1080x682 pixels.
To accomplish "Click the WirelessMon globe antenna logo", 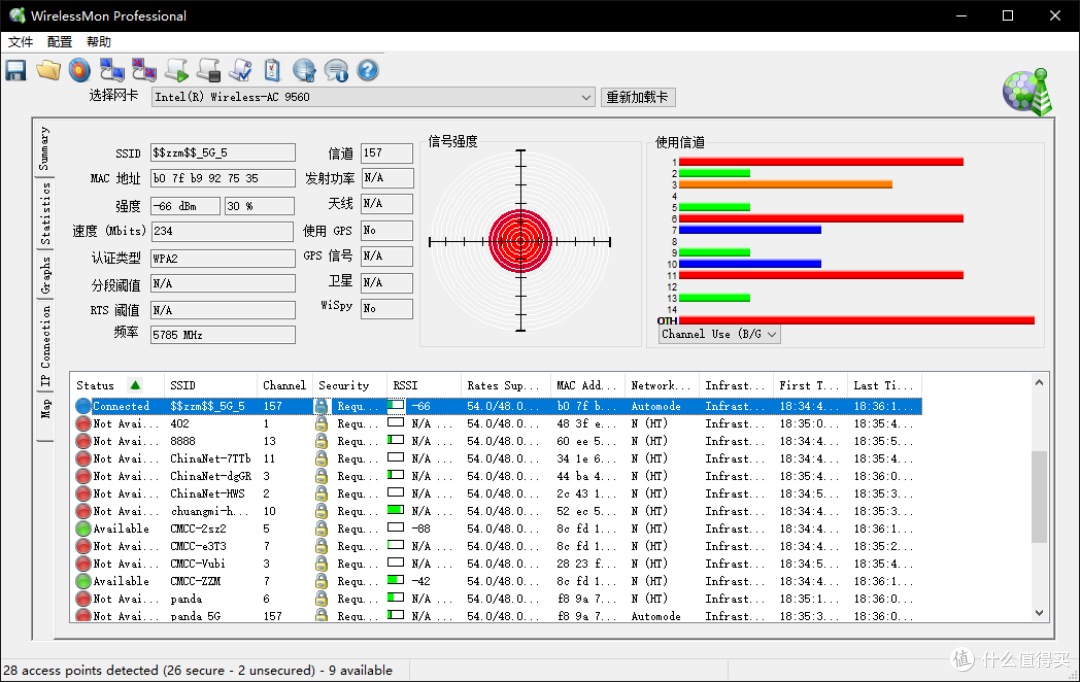I will point(1028,92).
